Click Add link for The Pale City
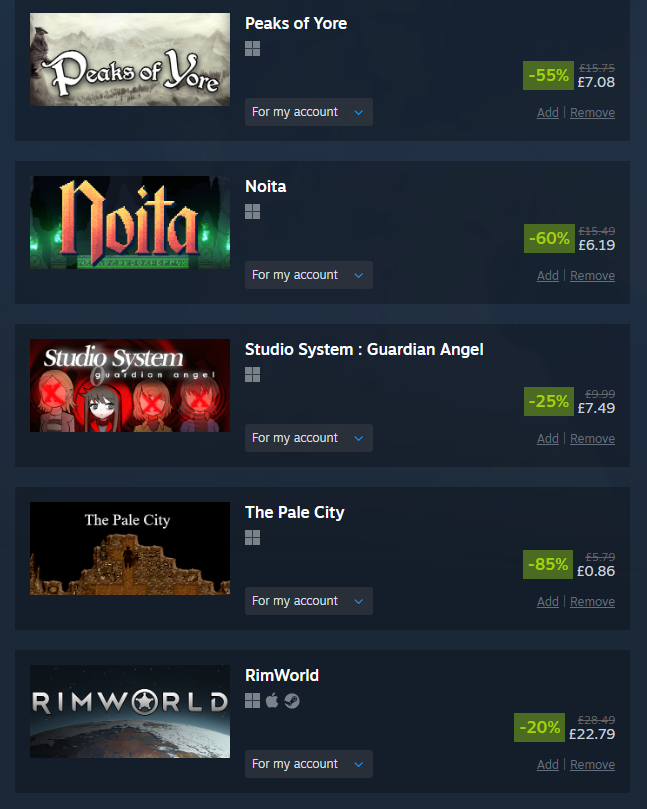This screenshot has width=647, height=809. 547,602
